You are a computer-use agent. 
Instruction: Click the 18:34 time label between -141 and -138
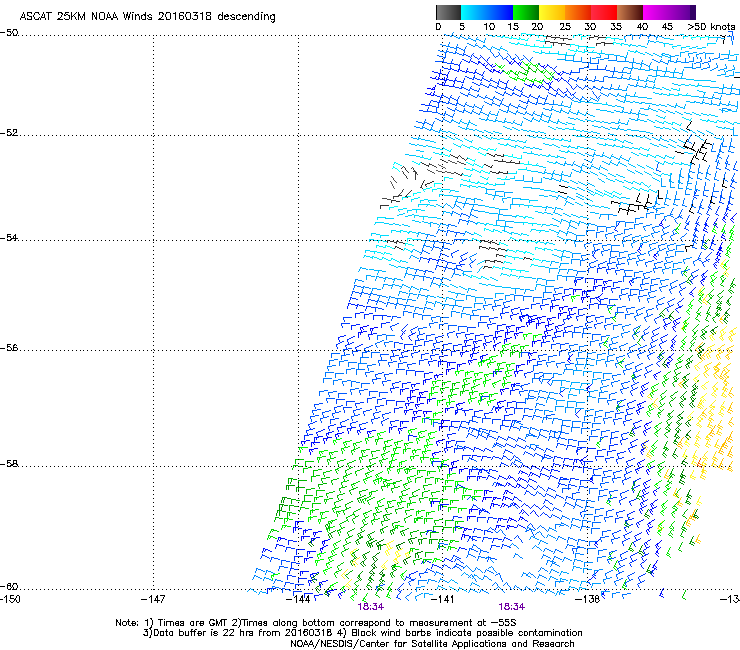click(512, 607)
